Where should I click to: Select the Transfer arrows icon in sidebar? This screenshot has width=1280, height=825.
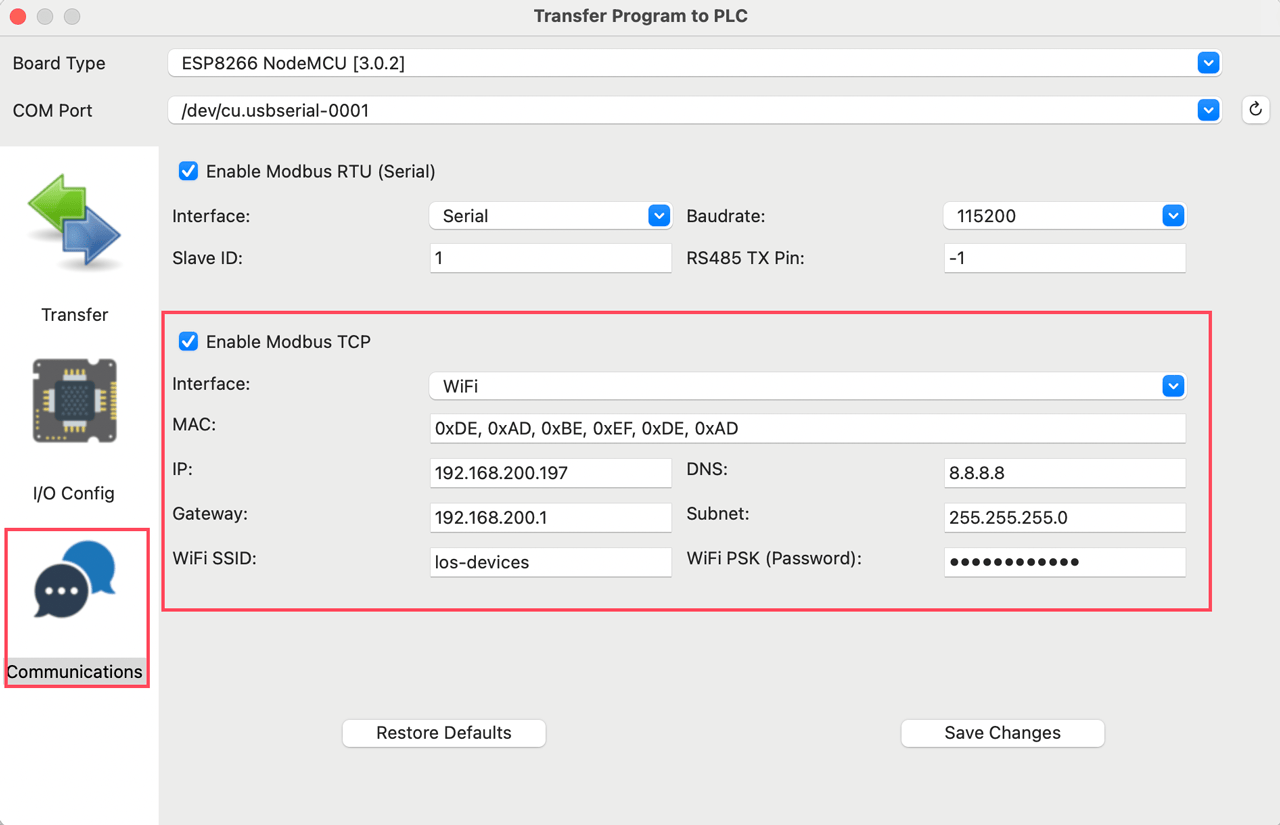pyautogui.click(x=75, y=220)
